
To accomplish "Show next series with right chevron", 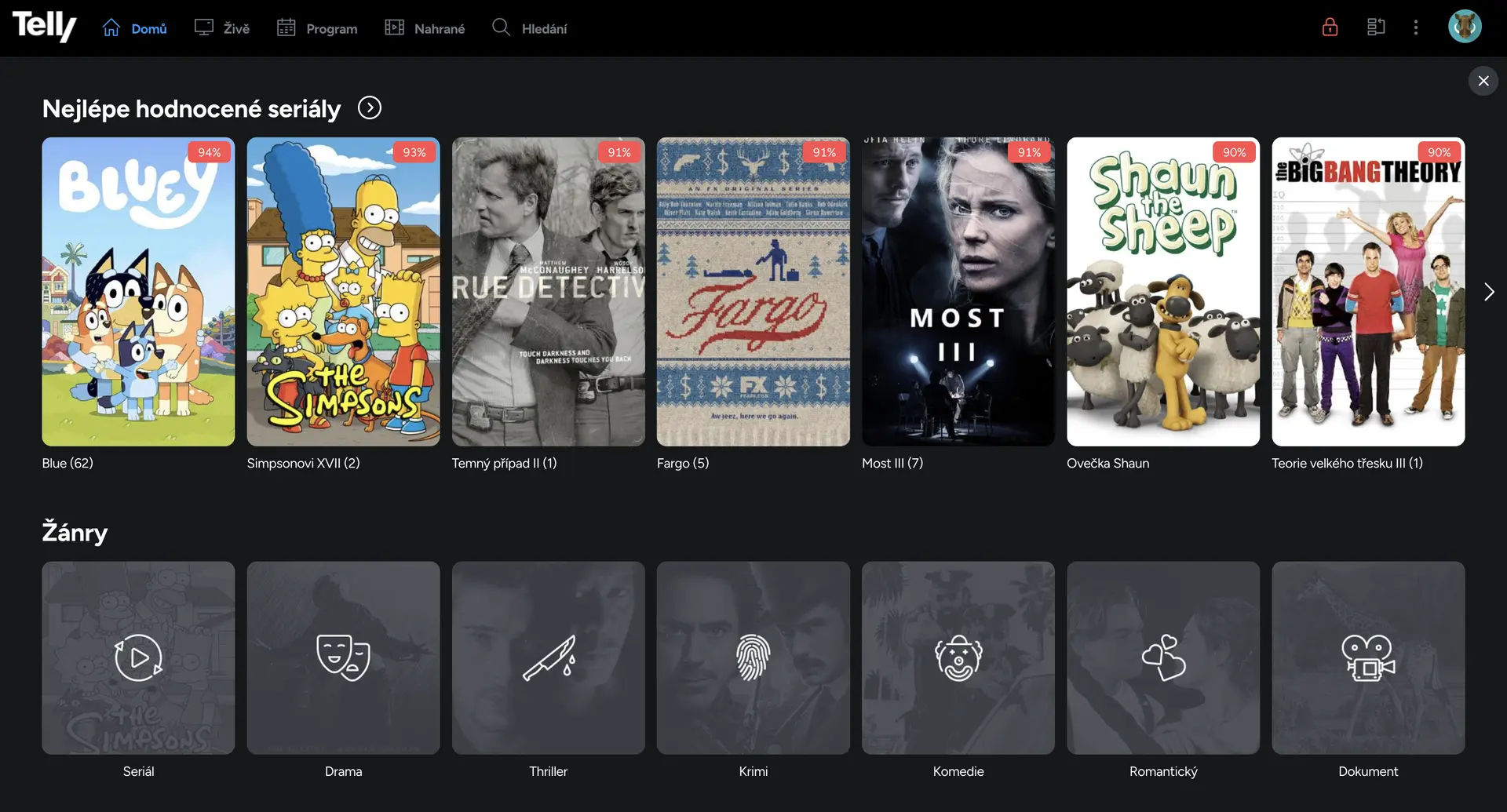I will pos(1489,292).
